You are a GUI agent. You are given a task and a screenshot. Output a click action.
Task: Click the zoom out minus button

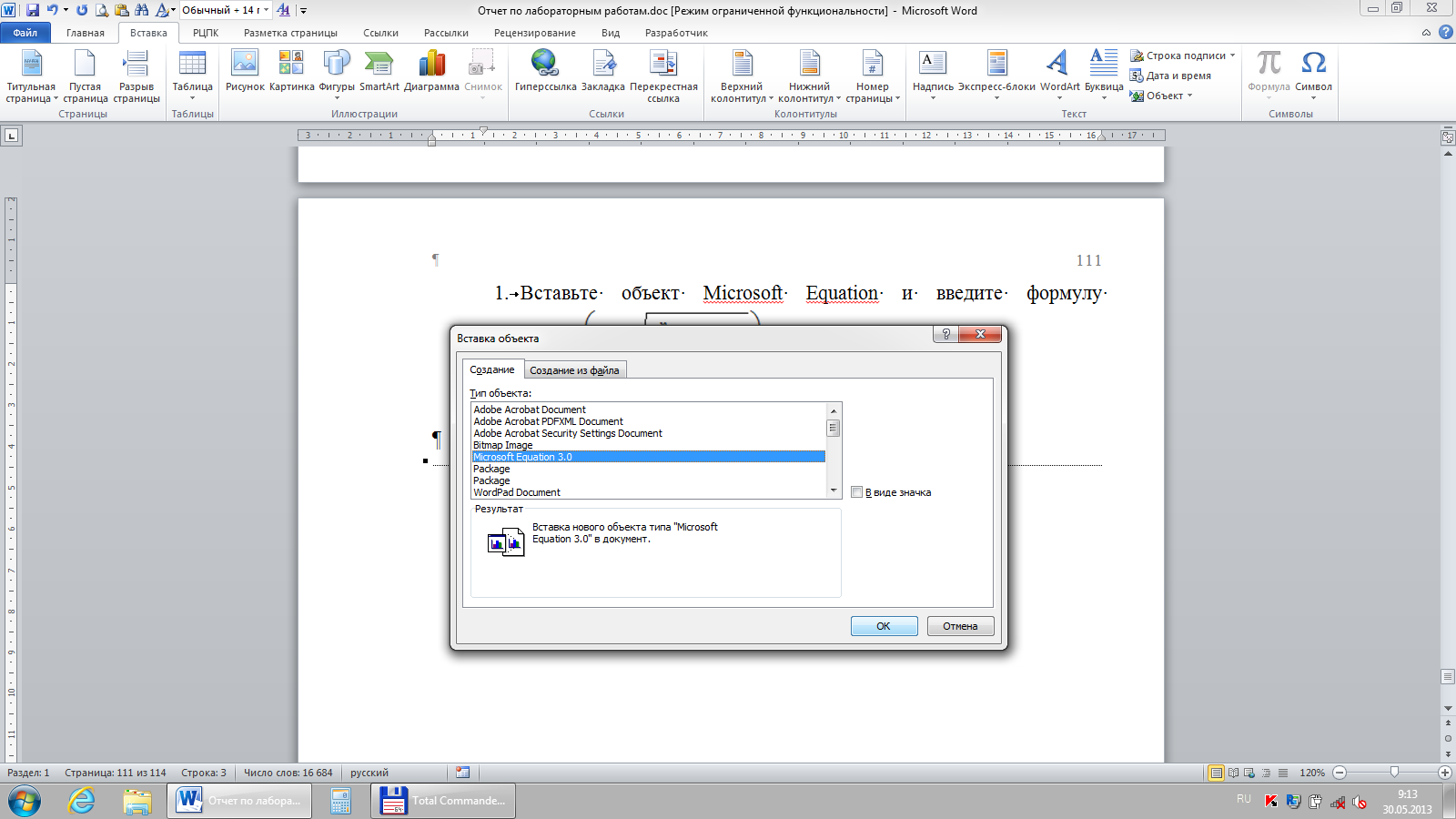1340,773
